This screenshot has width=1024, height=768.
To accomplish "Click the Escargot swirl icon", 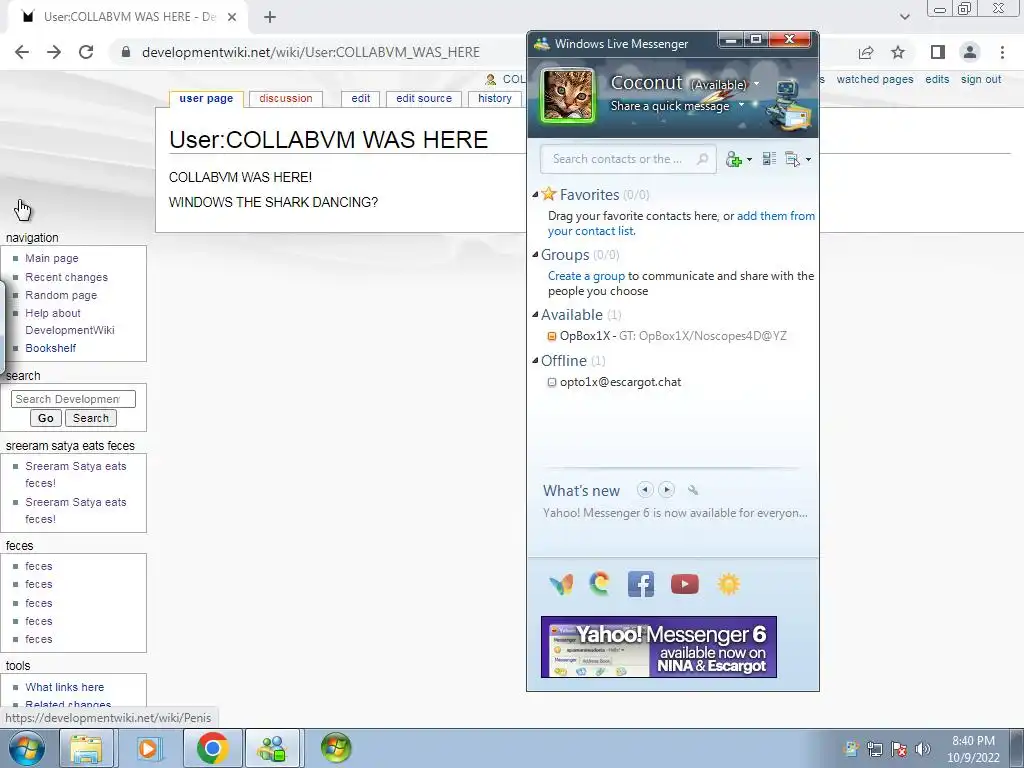I will 600,583.
